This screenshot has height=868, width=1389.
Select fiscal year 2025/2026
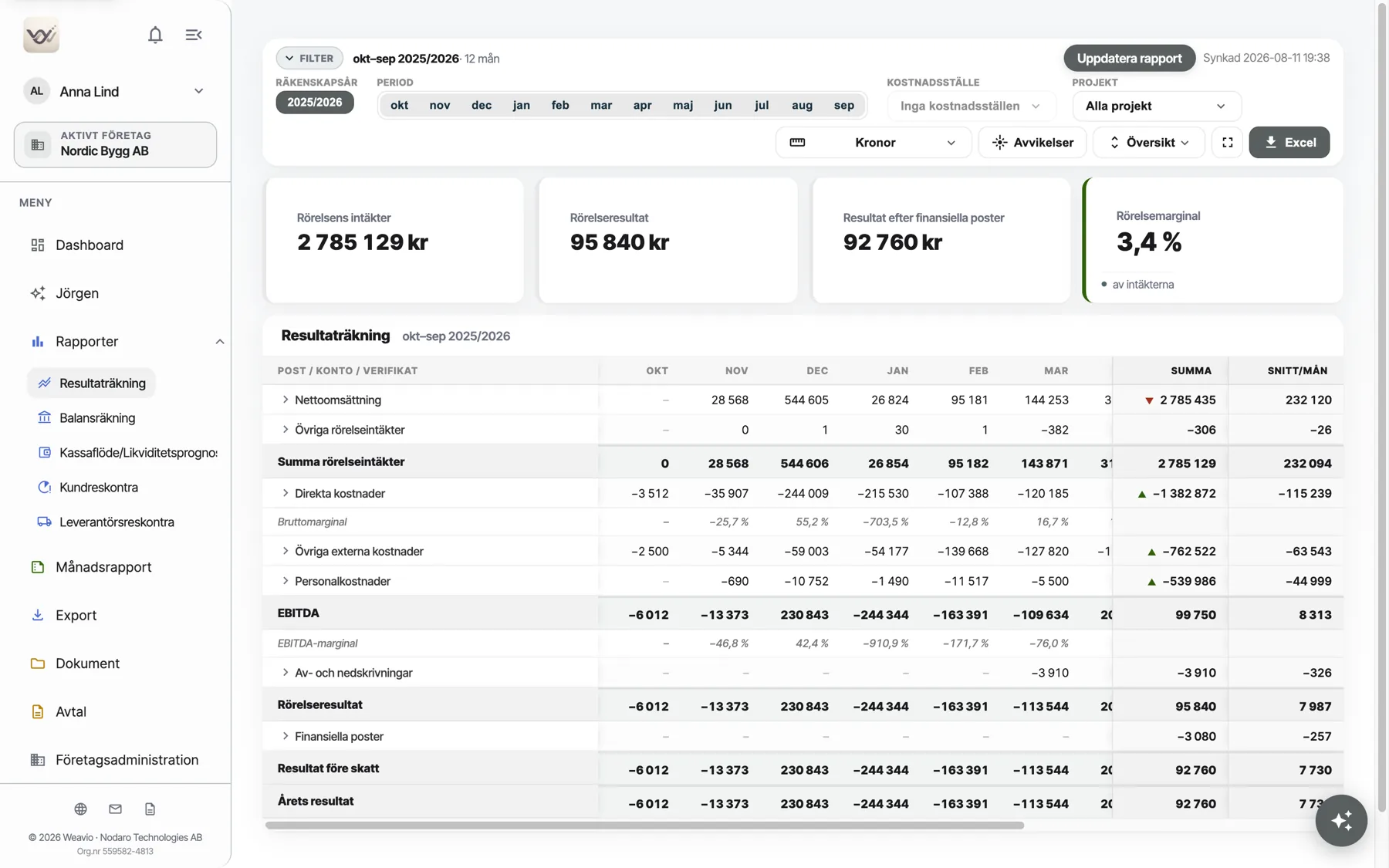[x=315, y=102]
